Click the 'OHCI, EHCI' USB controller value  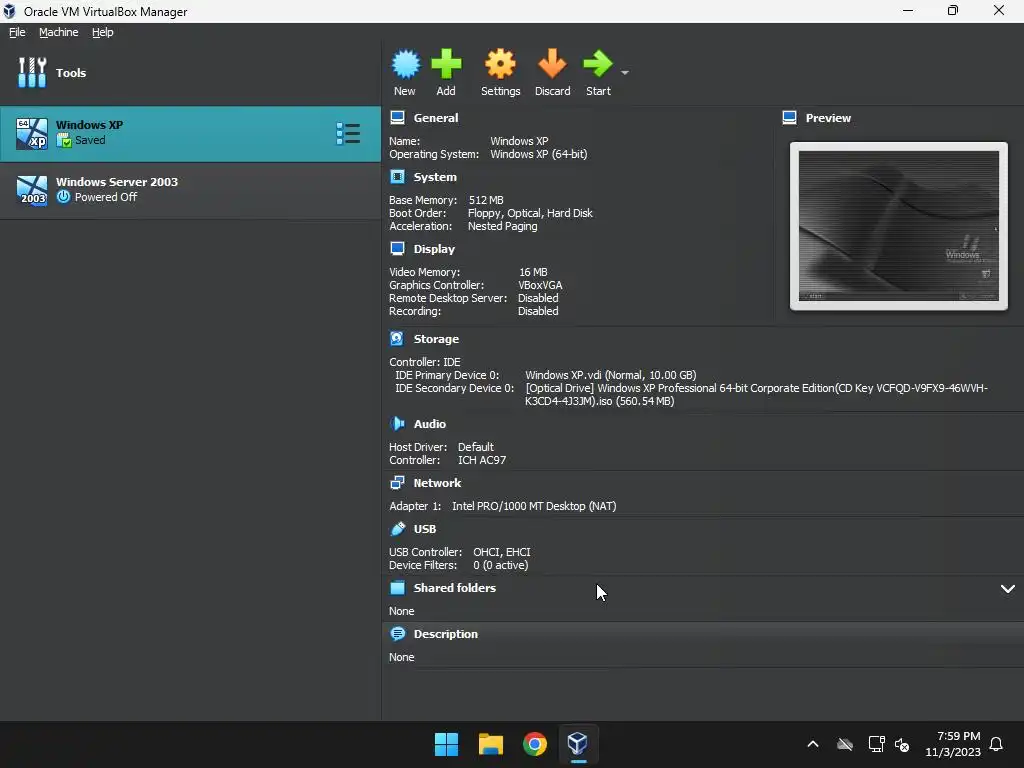(502, 552)
